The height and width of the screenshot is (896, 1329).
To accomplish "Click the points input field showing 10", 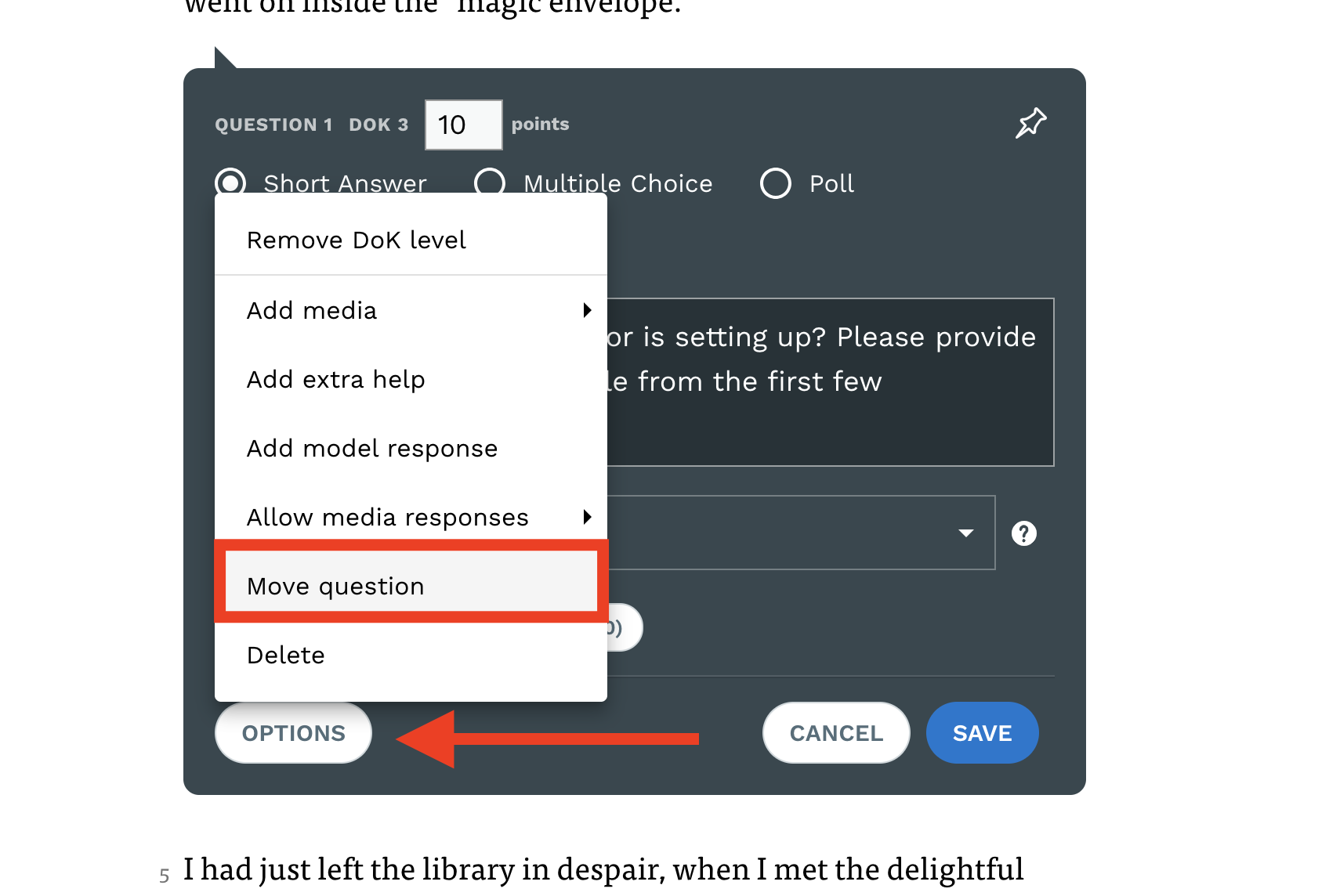I will (463, 125).
